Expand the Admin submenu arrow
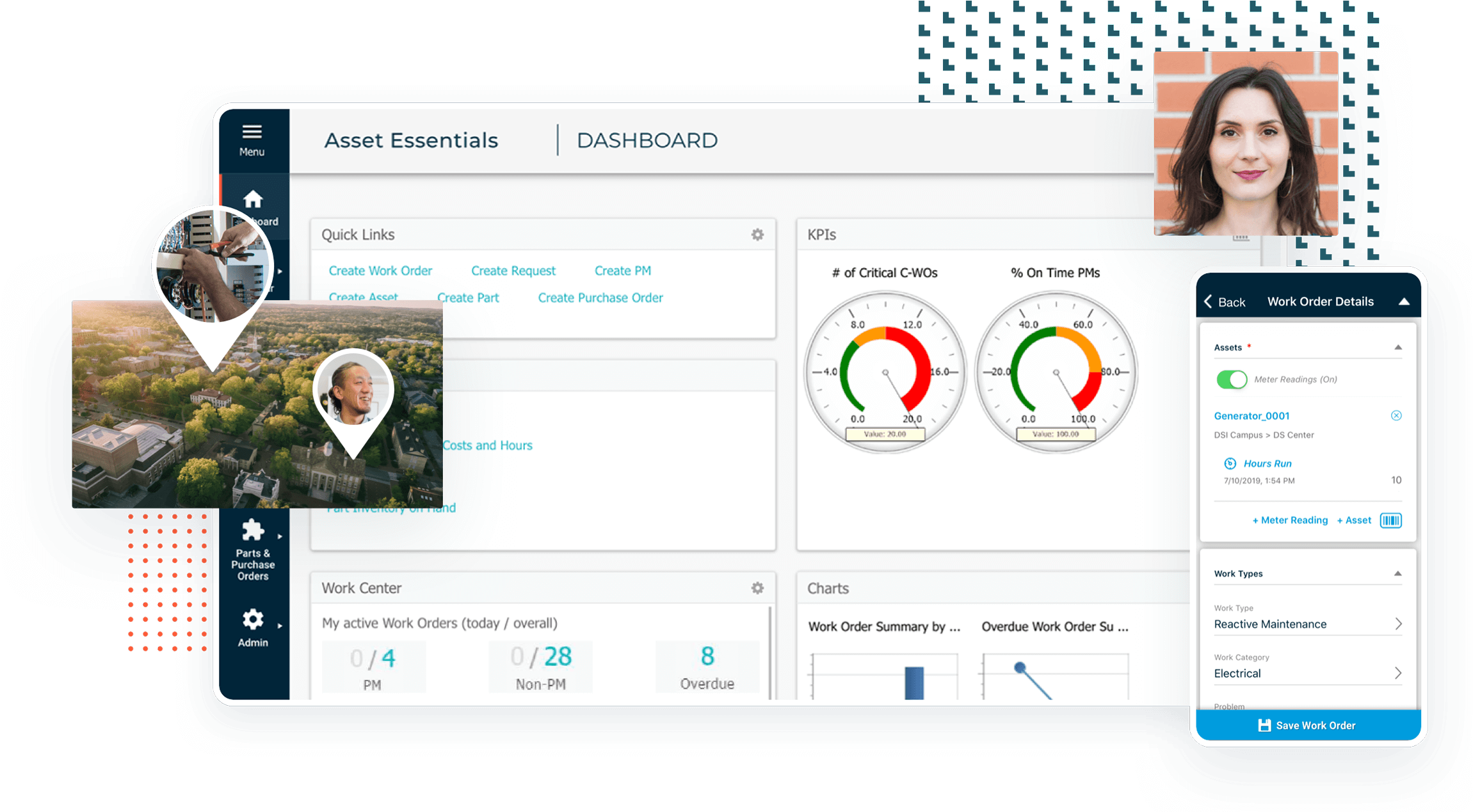1473x812 pixels. pyautogui.click(x=280, y=626)
